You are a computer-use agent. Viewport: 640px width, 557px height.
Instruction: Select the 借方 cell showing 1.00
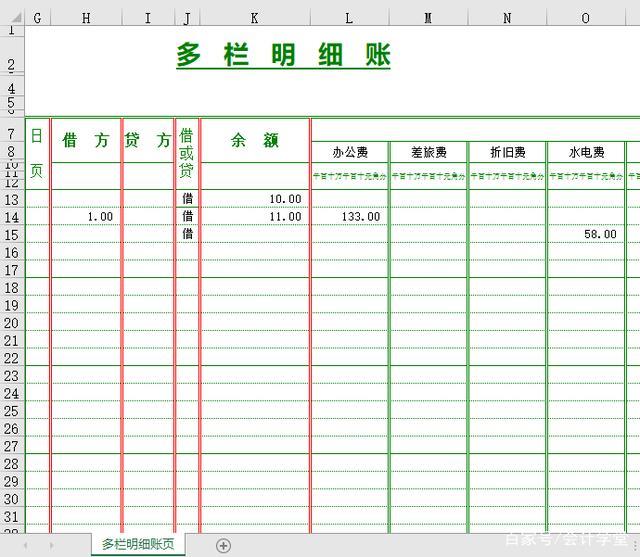pos(86,217)
